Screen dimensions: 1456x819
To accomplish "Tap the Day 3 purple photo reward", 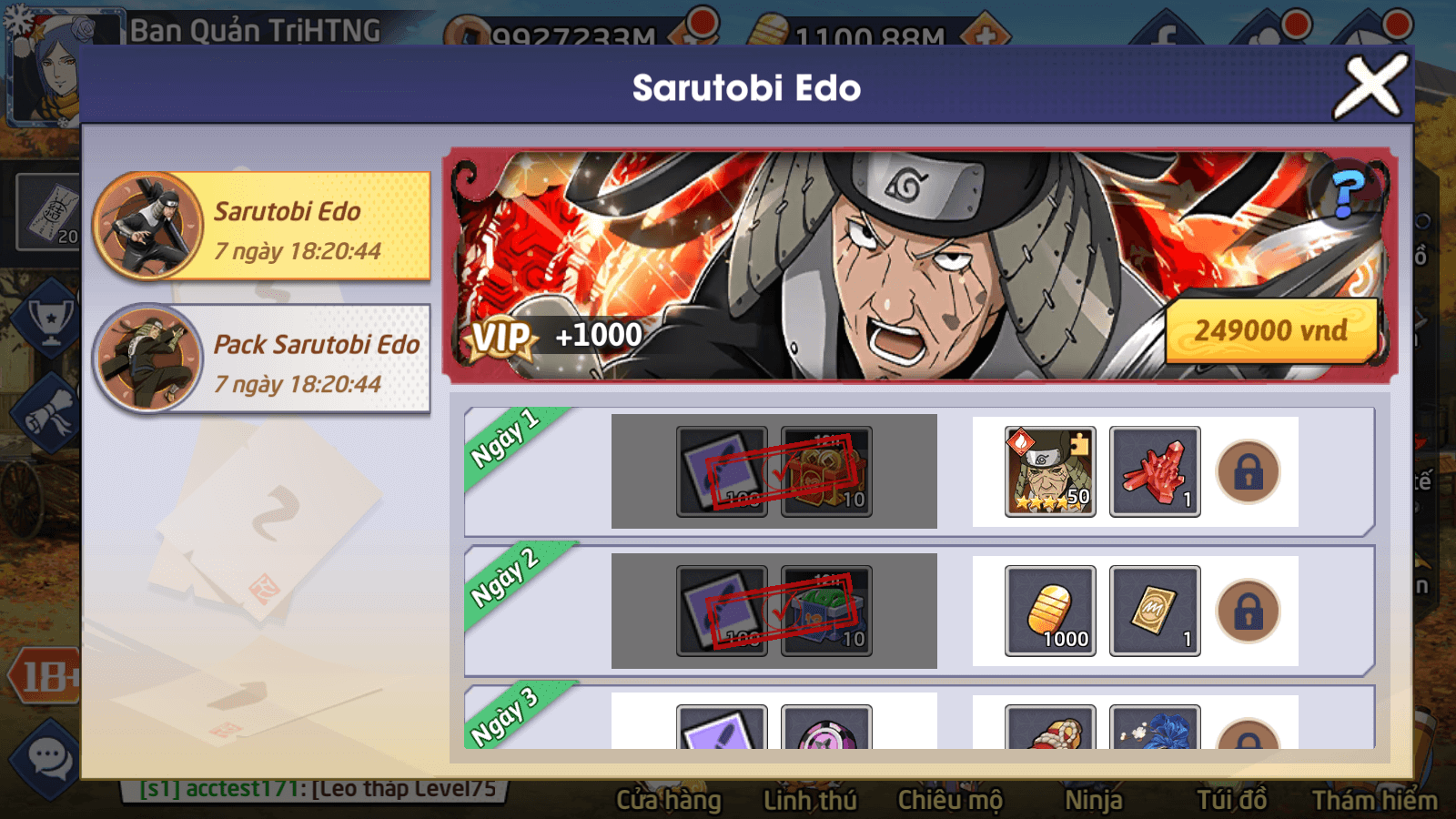I will click(722, 727).
